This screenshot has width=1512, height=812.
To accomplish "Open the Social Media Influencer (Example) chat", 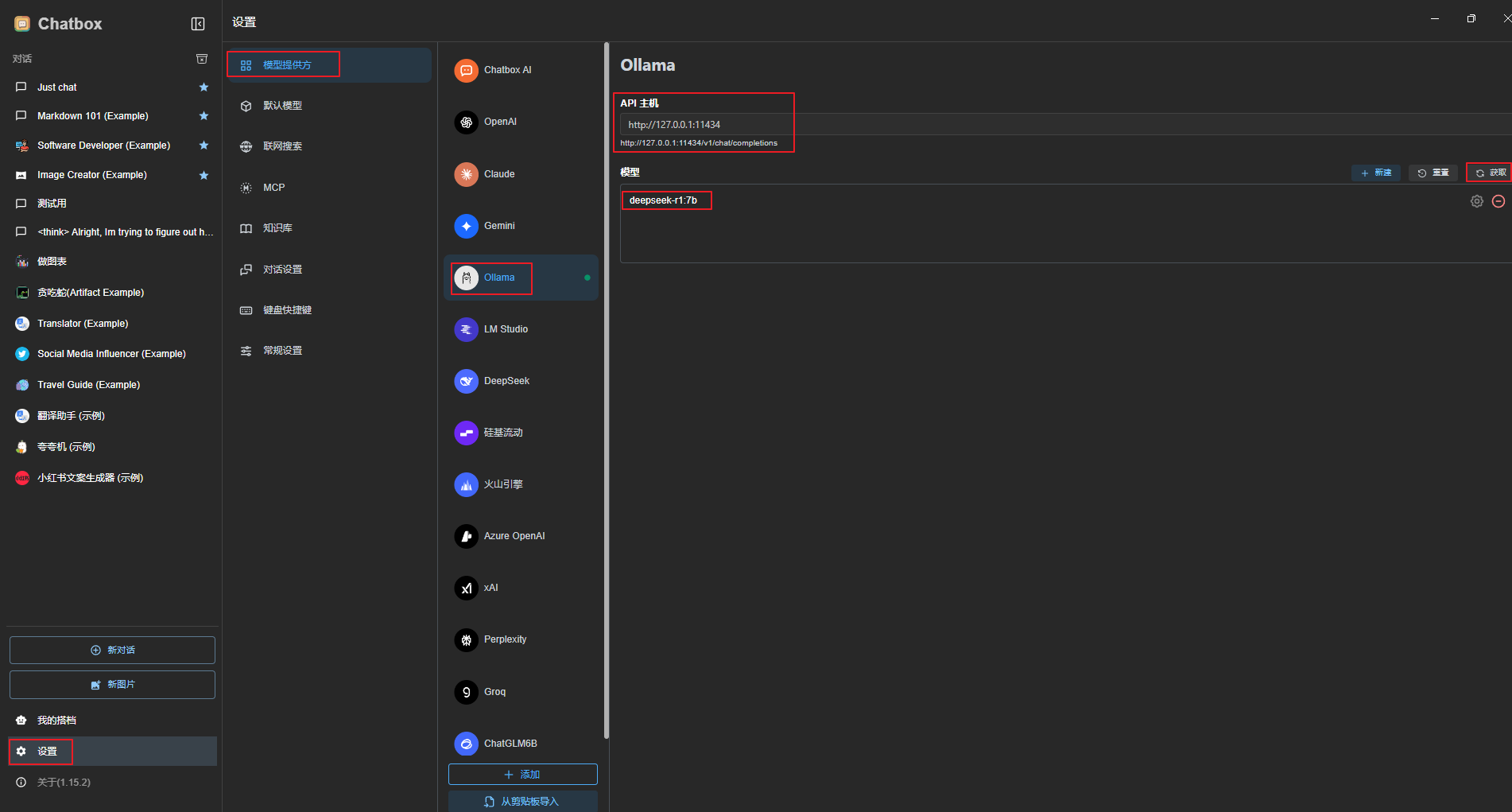I will [x=112, y=354].
